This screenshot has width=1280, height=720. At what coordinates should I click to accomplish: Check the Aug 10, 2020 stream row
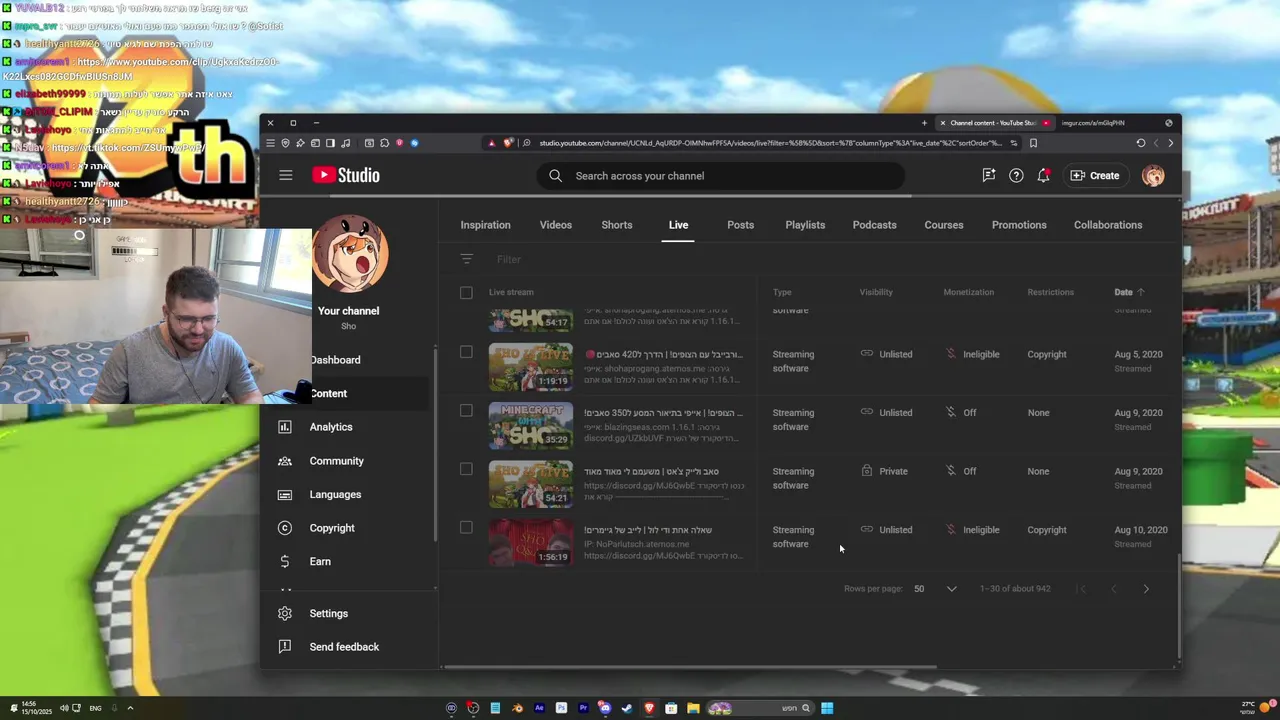coord(466,528)
